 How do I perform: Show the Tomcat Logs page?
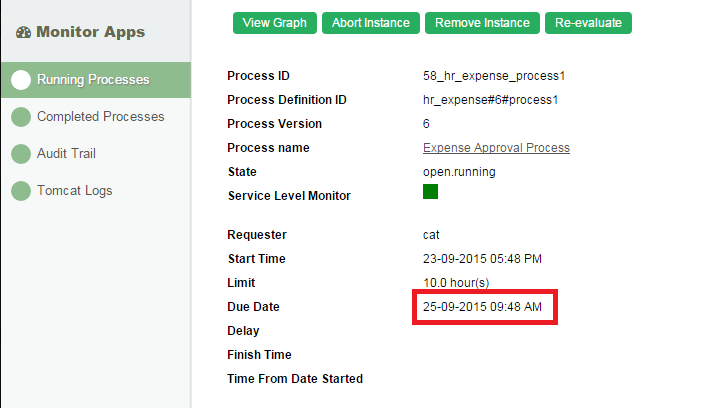point(74,191)
